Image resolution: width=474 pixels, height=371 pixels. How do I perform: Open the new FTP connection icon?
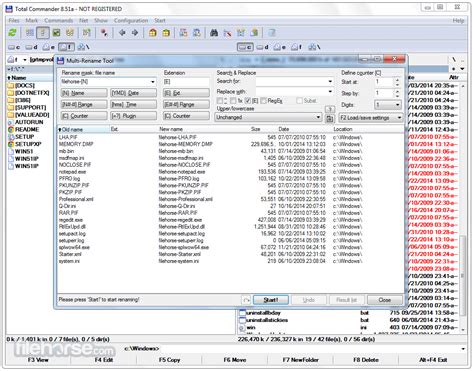[197, 33]
